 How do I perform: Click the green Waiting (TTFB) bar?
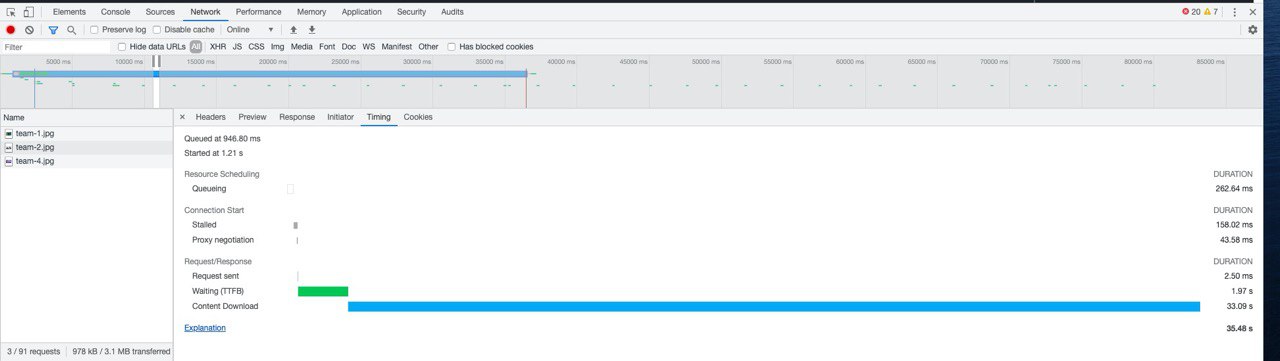click(323, 291)
